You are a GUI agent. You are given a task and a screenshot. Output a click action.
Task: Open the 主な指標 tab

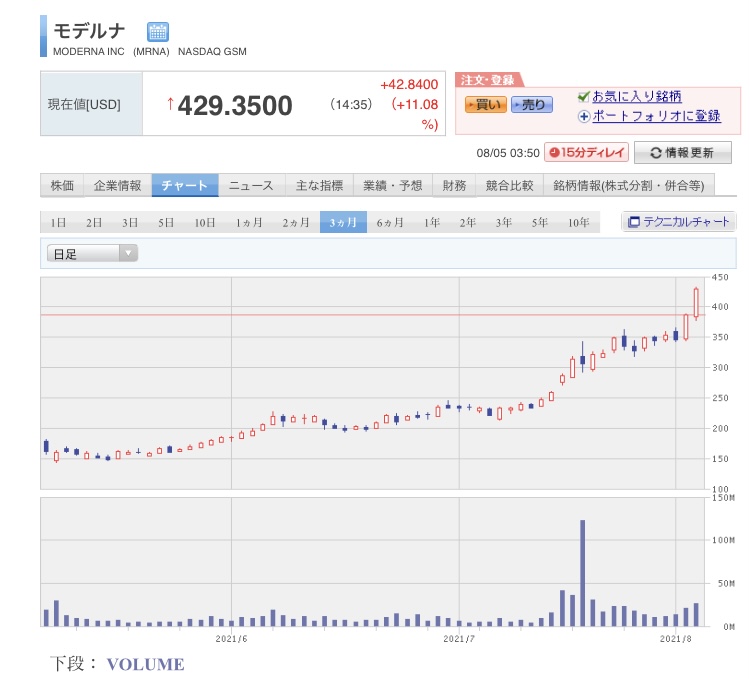(320, 186)
